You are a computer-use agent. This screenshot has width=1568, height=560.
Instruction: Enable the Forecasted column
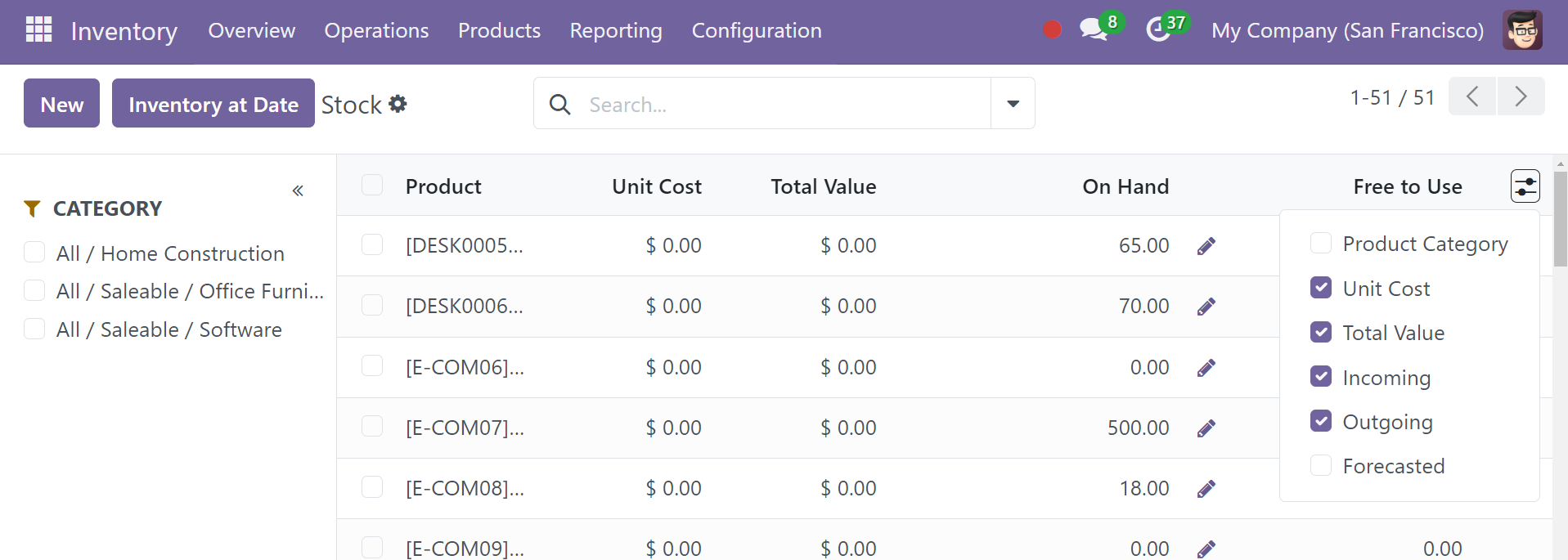click(1321, 465)
